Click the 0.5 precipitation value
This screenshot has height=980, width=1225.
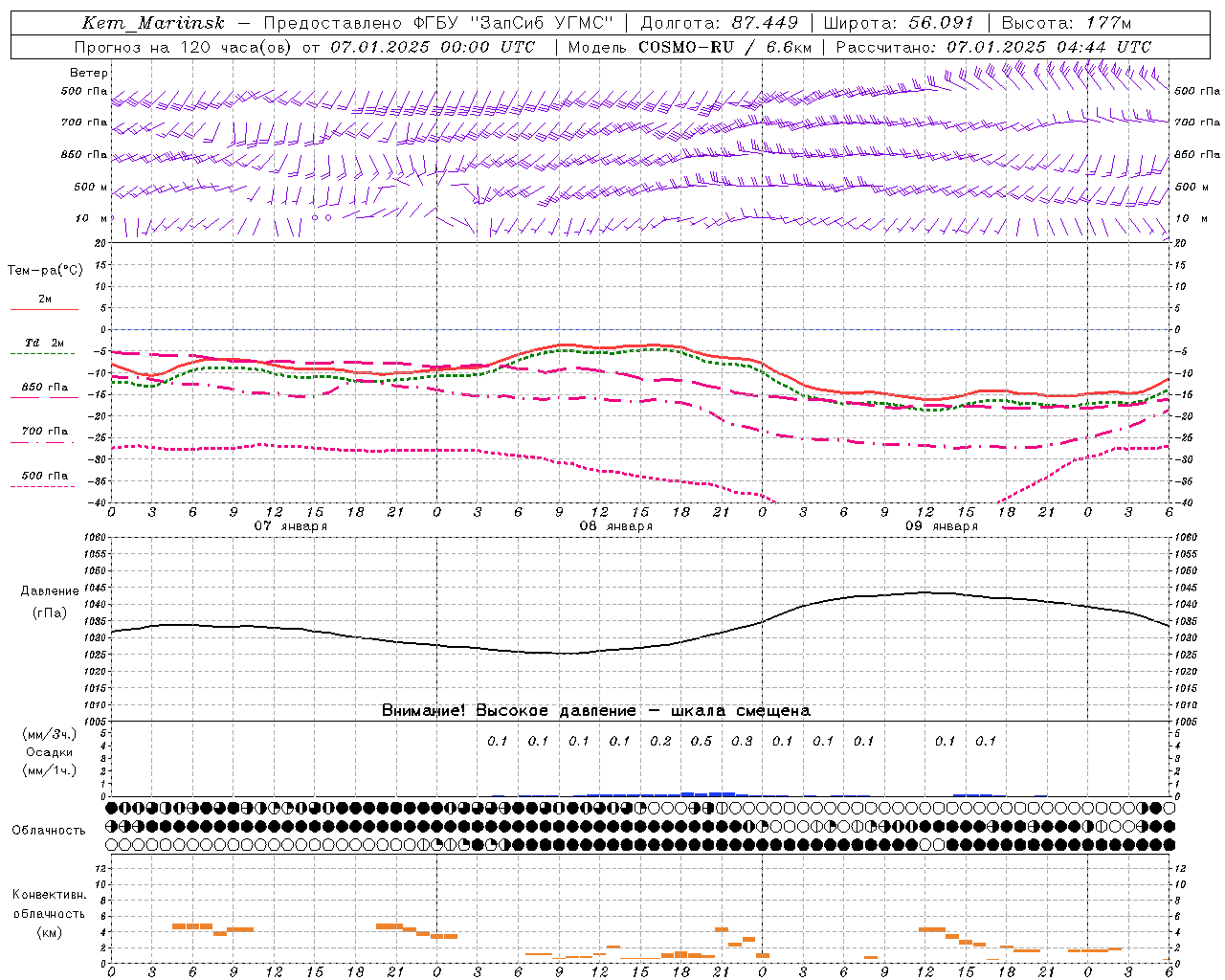click(x=702, y=741)
